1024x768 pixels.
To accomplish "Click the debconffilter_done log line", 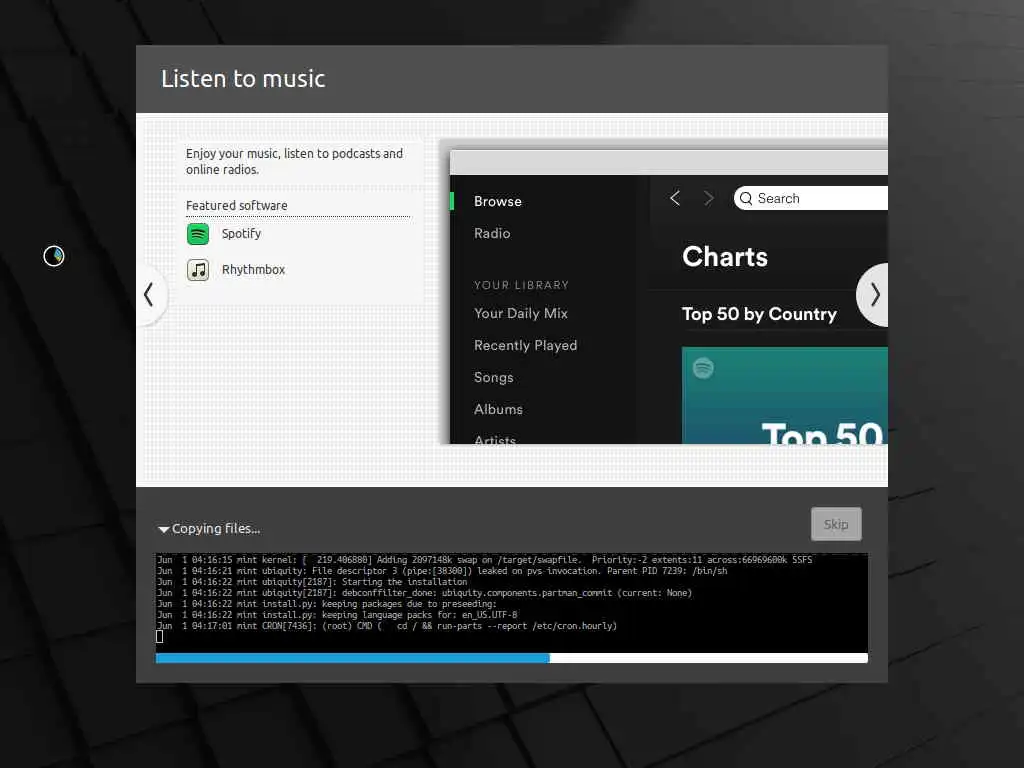I will coord(424,593).
